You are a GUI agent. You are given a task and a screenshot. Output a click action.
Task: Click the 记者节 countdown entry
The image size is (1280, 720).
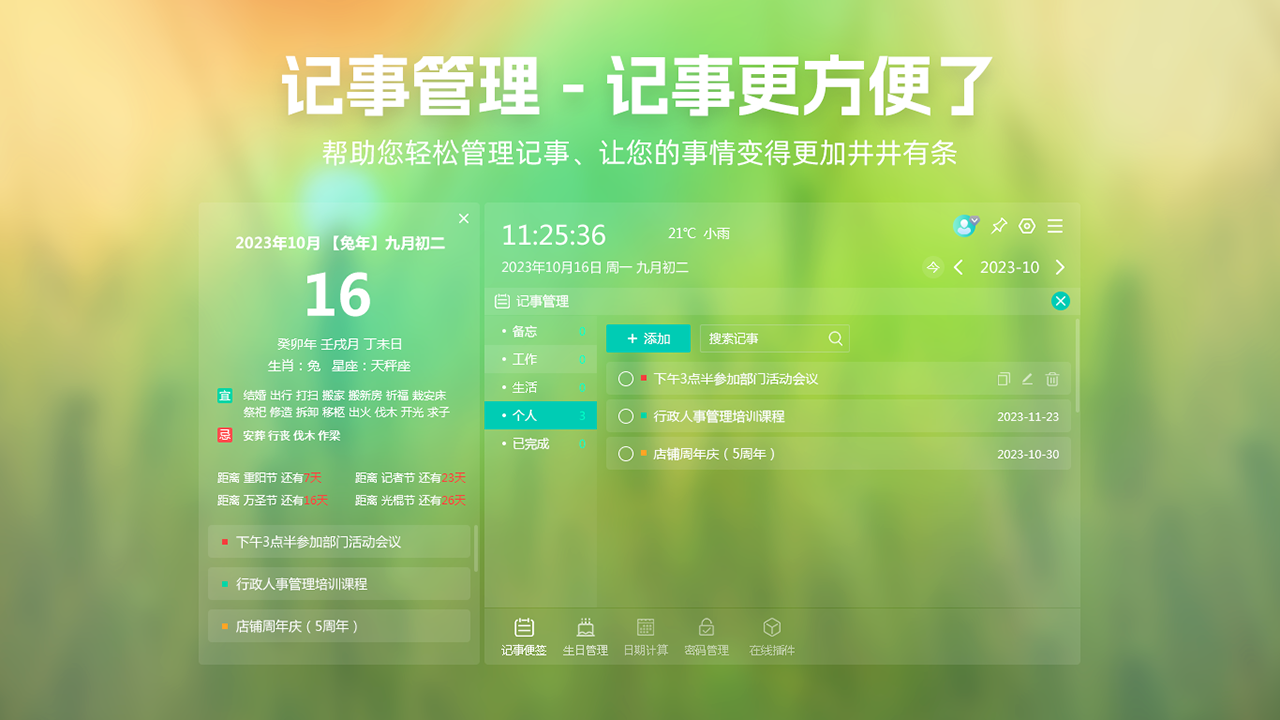pyautogui.click(x=410, y=478)
